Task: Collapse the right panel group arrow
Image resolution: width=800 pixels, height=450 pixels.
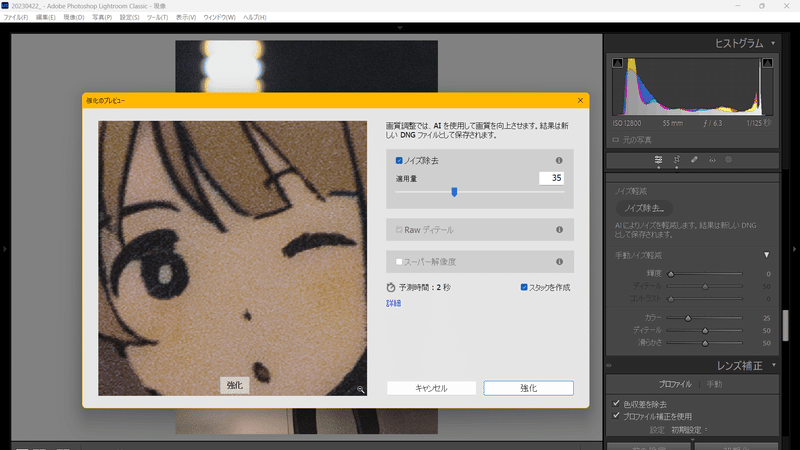Action: click(x=794, y=249)
